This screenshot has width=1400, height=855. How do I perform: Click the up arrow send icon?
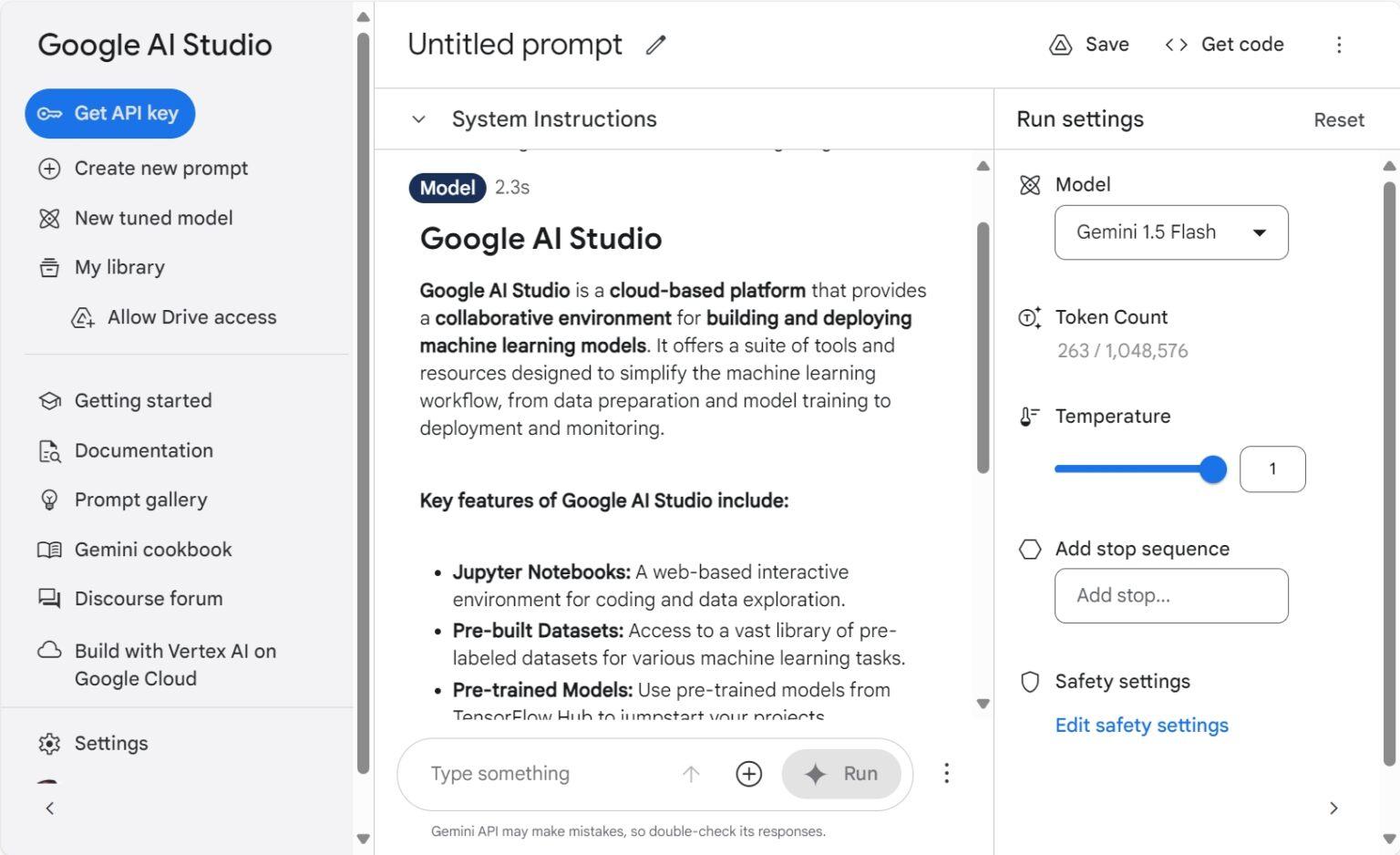(x=691, y=774)
